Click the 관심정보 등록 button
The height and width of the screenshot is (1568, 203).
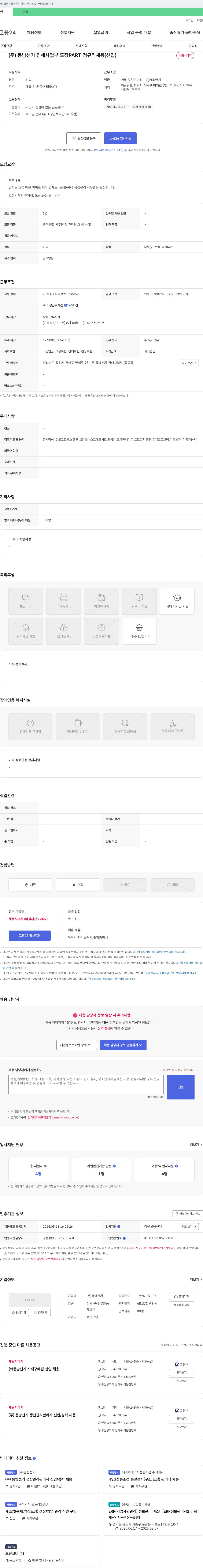click(84, 138)
